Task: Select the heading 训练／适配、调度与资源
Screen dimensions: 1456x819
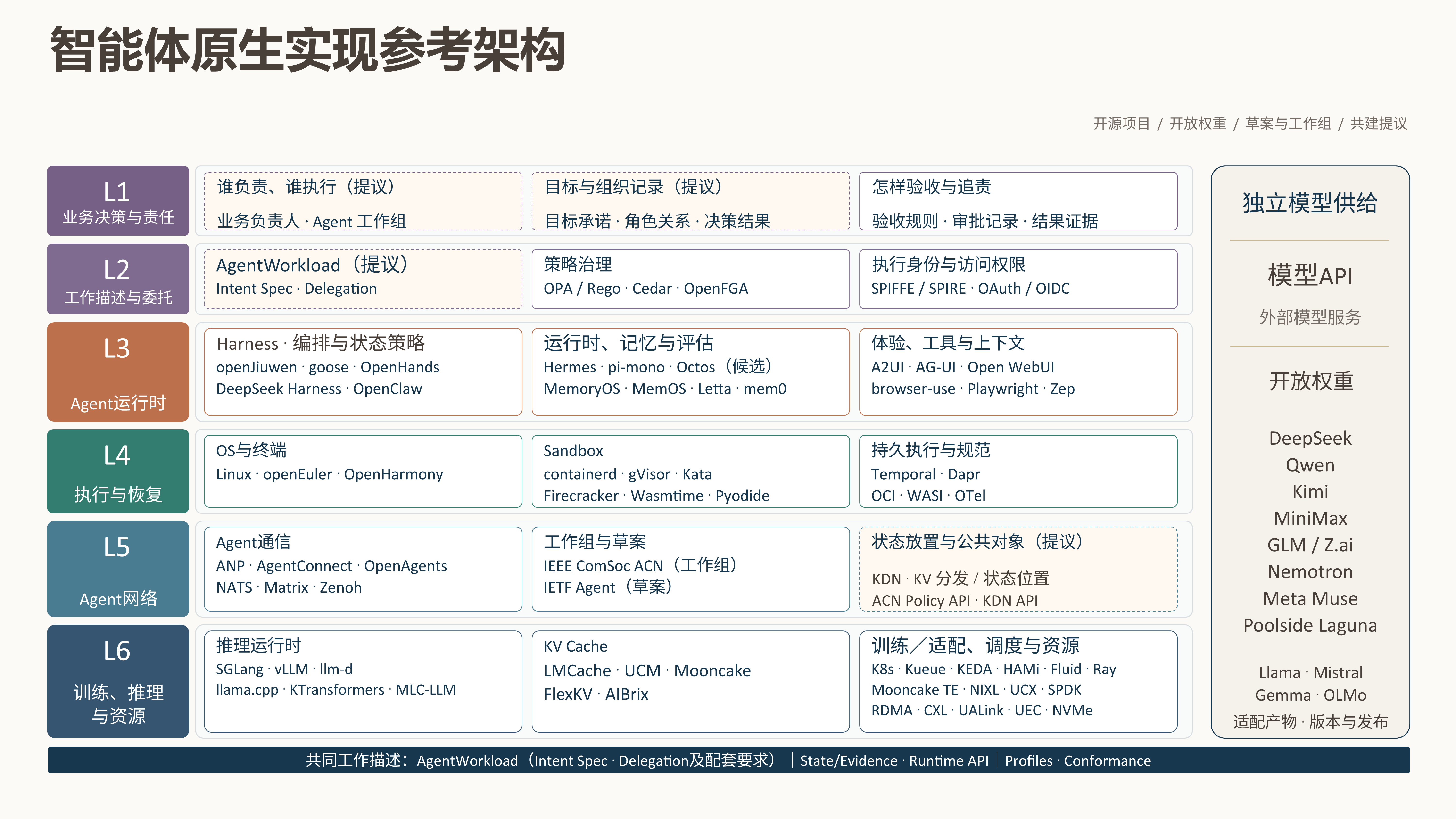Action: click(976, 645)
